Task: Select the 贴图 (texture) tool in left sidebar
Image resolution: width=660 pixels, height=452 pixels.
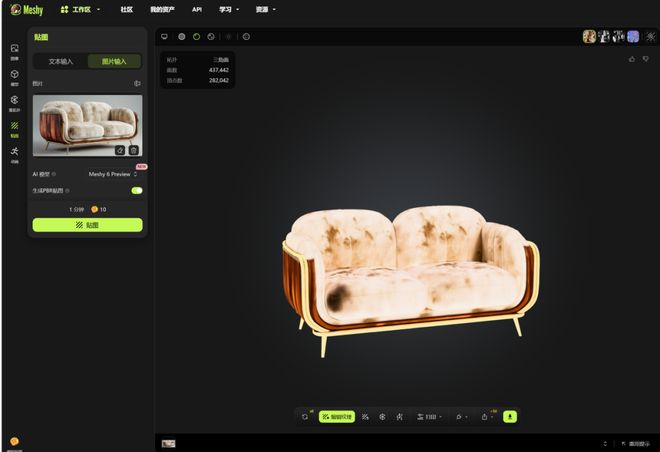Action: pos(14,129)
